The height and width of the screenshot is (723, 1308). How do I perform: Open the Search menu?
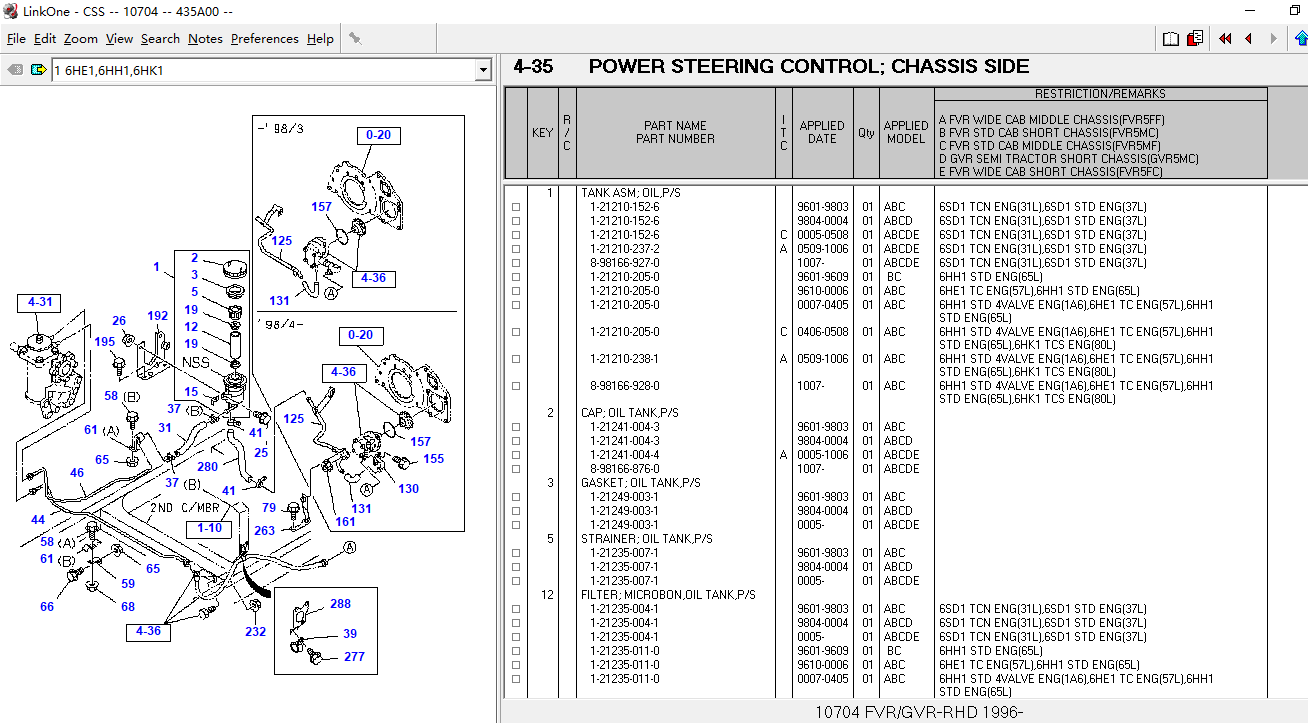pos(160,39)
